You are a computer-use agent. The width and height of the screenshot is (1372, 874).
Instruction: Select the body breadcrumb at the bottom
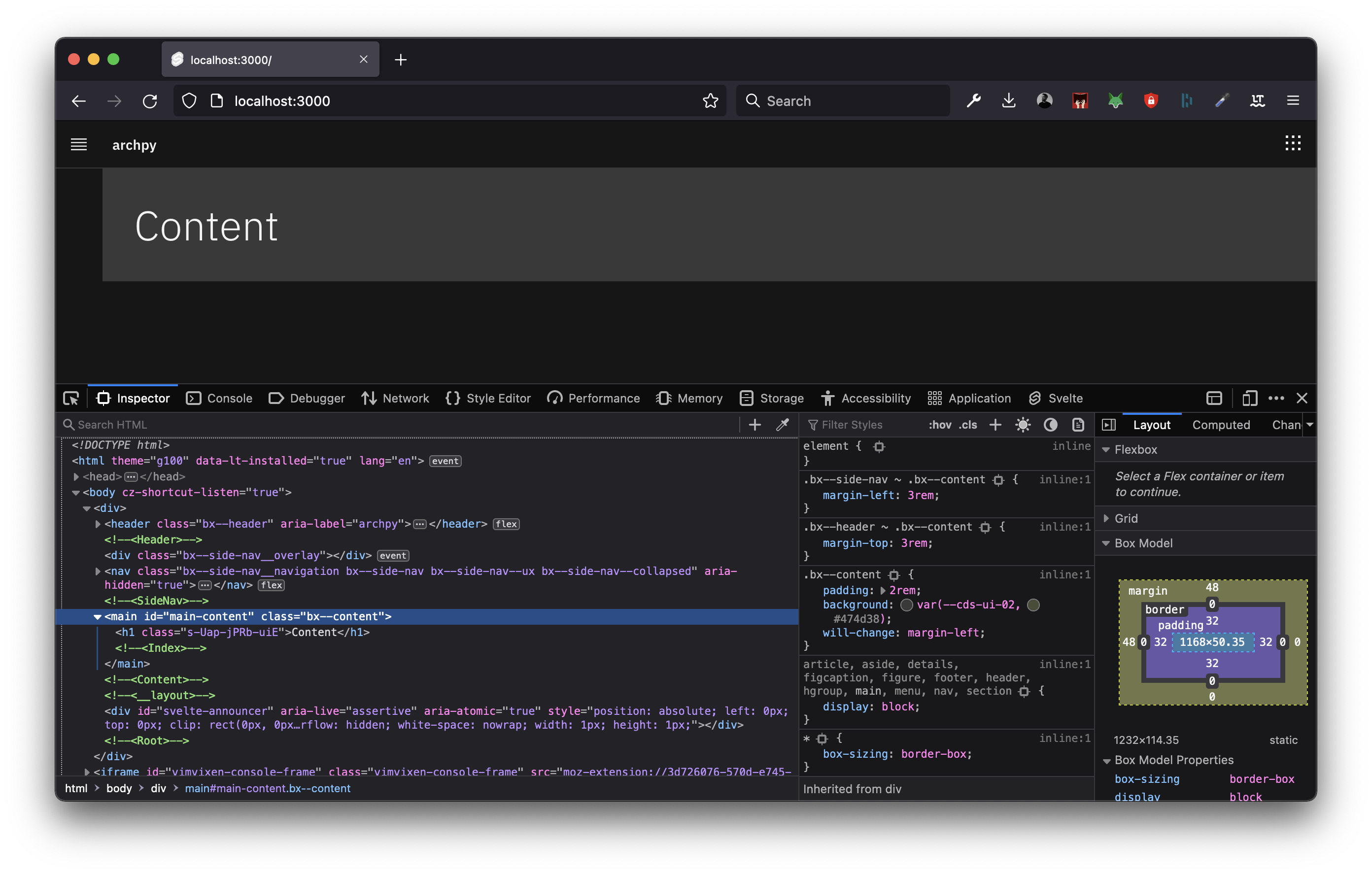pyautogui.click(x=119, y=789)
